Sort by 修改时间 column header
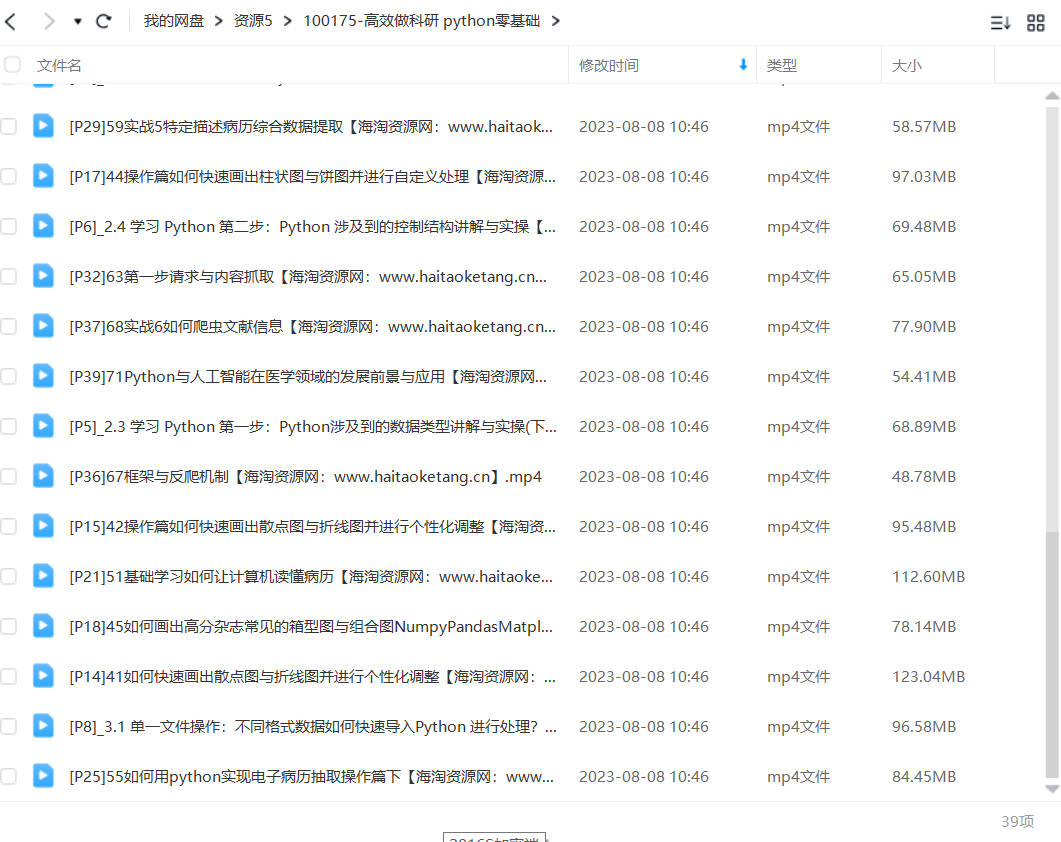 [608, 66]
